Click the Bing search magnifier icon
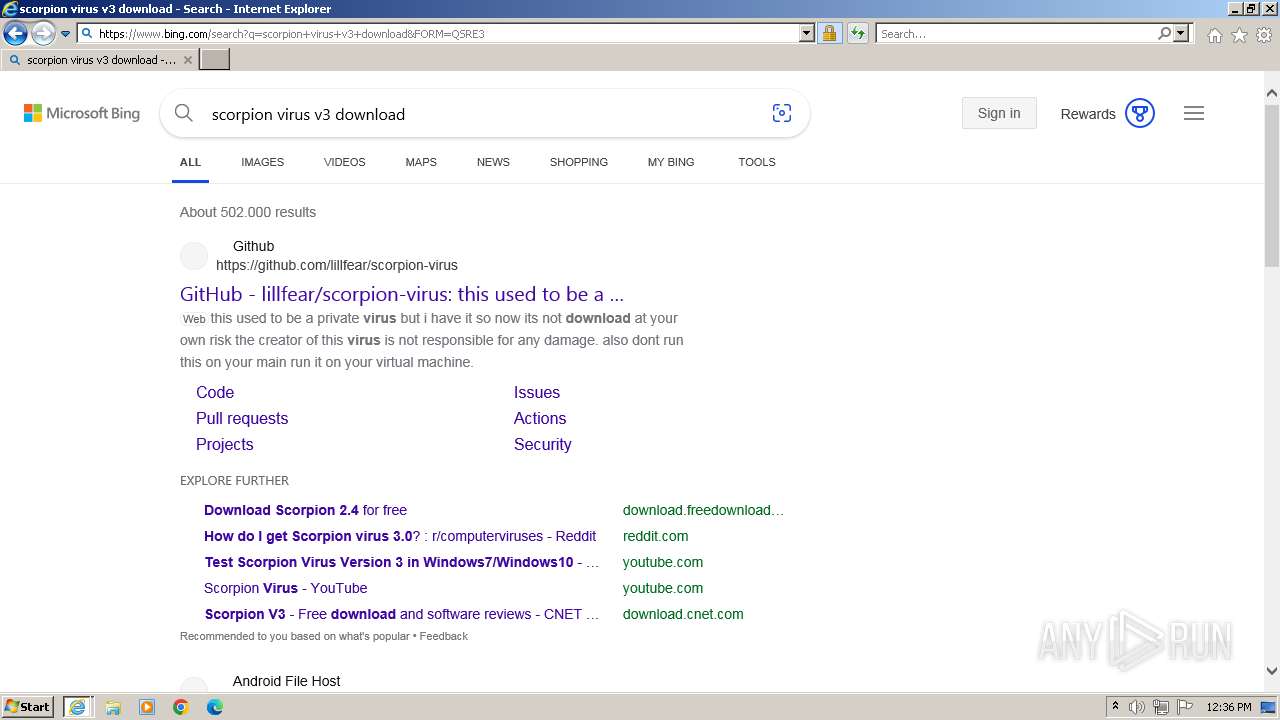 point(184,113)
